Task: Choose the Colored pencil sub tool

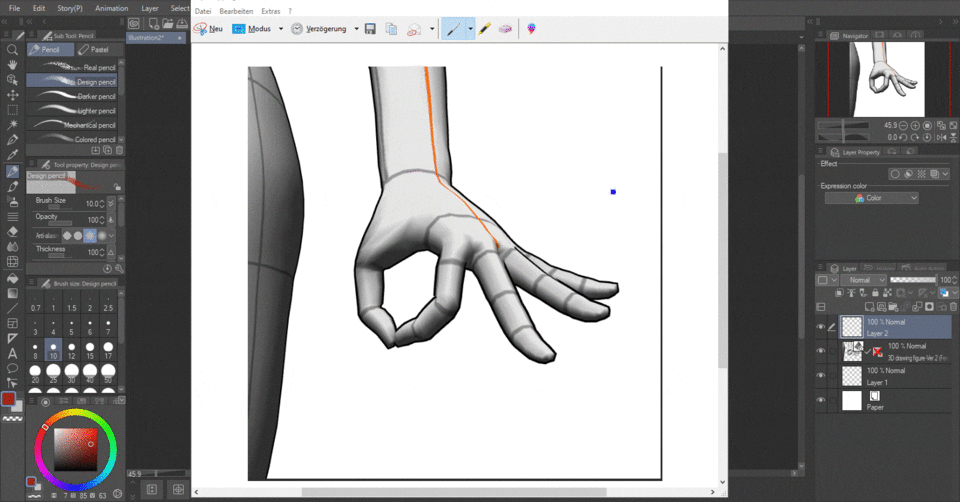Action: [x=72, y=139]
